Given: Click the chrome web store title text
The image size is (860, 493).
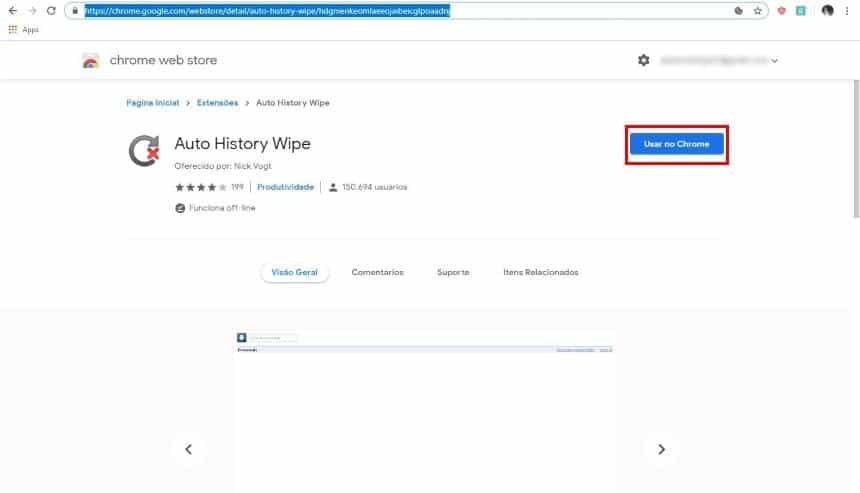Looking at the screenshot, I should 163,60.
